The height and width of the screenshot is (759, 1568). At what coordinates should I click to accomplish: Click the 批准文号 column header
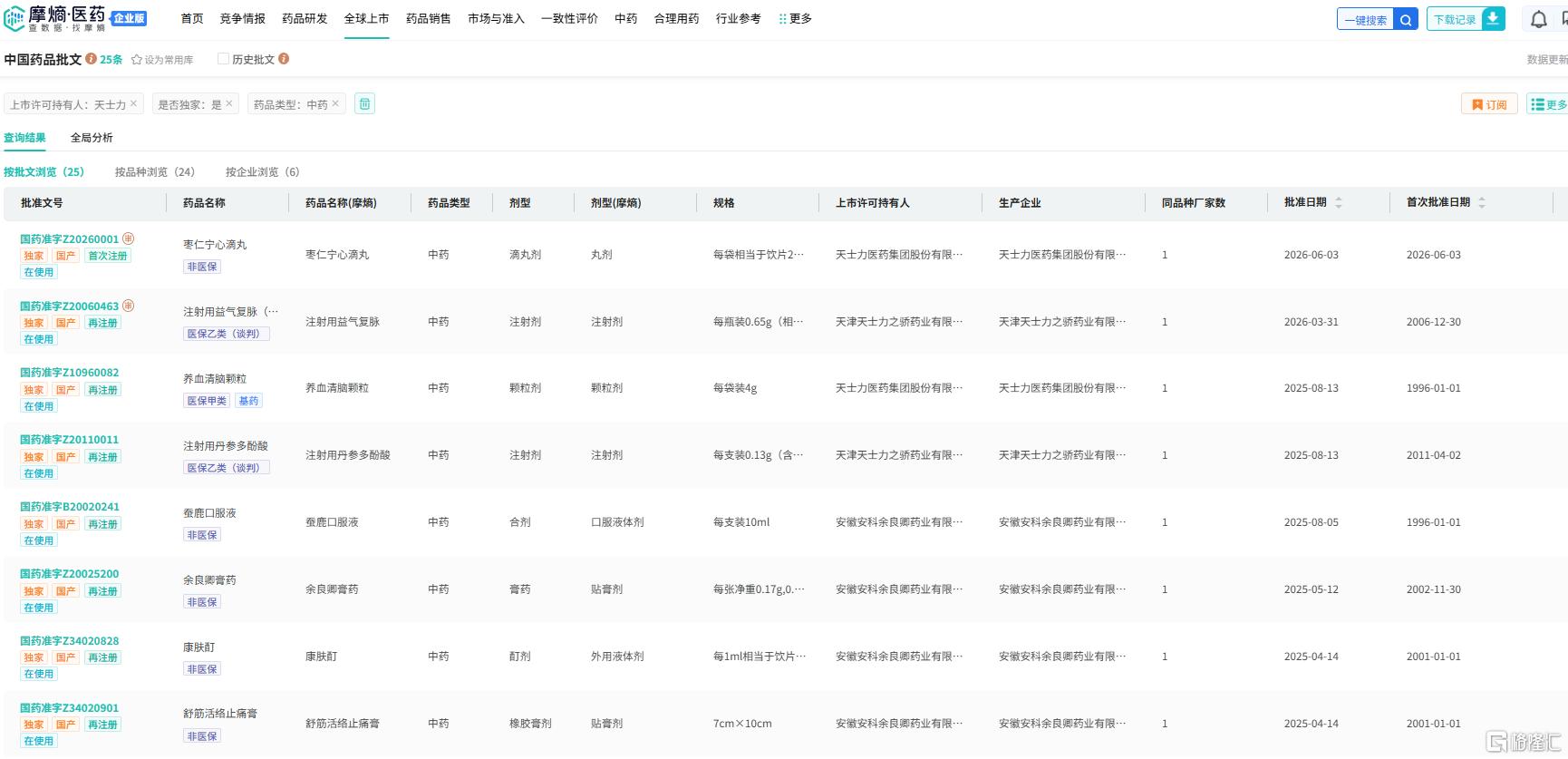click(x=42, y=203)
